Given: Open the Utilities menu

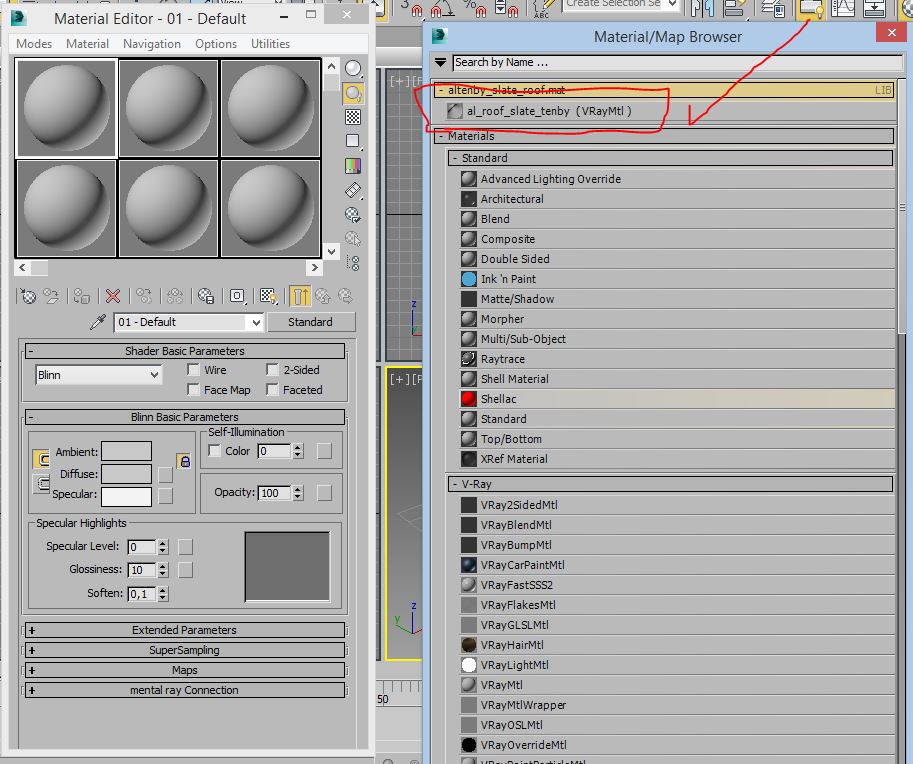Looking at the screenshot, I should pos(270,44).
